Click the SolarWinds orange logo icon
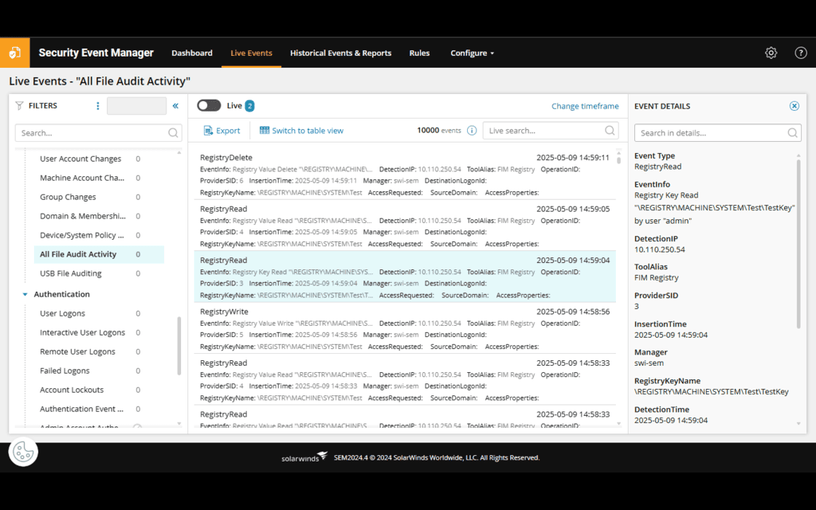 pos(15,53)
